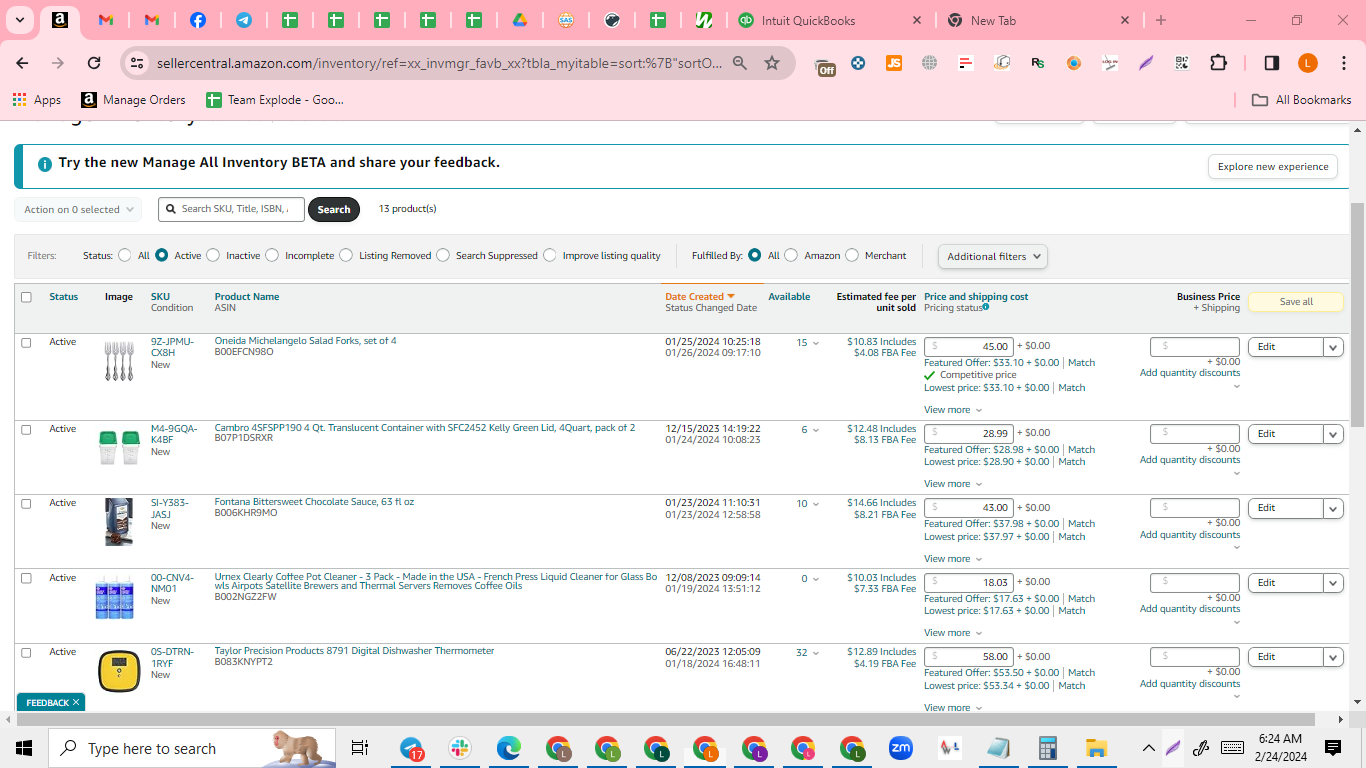Expand the Available 32 quantity chevron
1366x768 pixels.
815,653
